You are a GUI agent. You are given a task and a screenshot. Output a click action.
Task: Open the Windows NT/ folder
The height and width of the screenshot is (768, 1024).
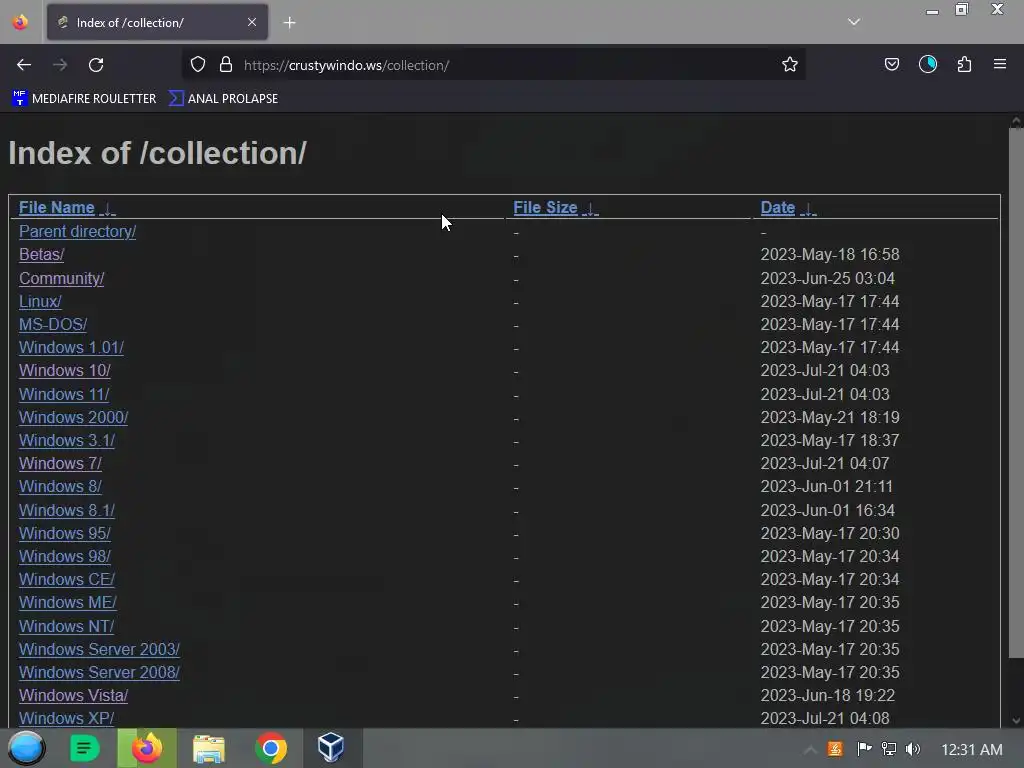pyautogui.click(x=67, y=626)
